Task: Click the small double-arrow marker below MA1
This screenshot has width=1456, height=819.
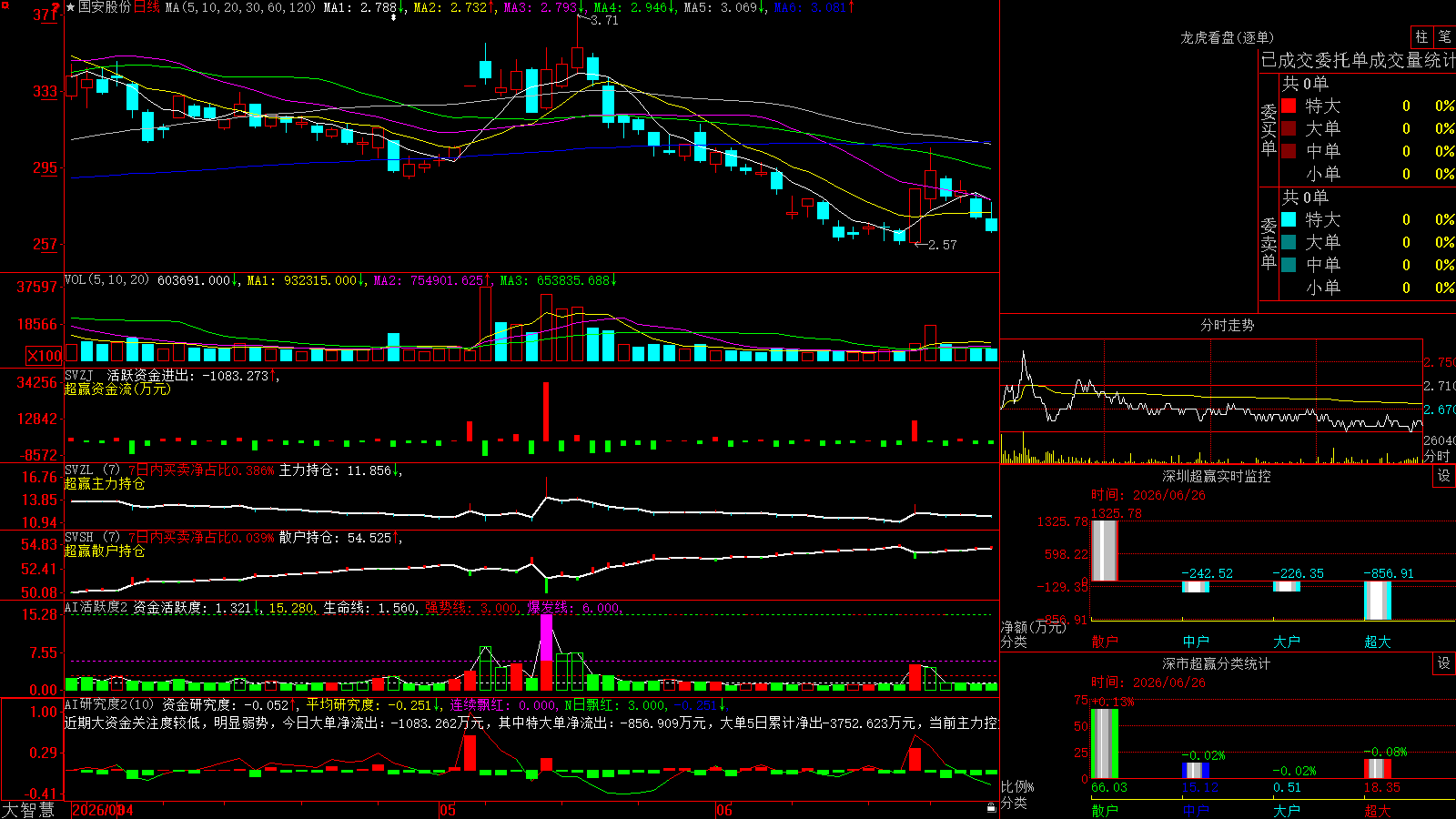Action: point(393,17)
